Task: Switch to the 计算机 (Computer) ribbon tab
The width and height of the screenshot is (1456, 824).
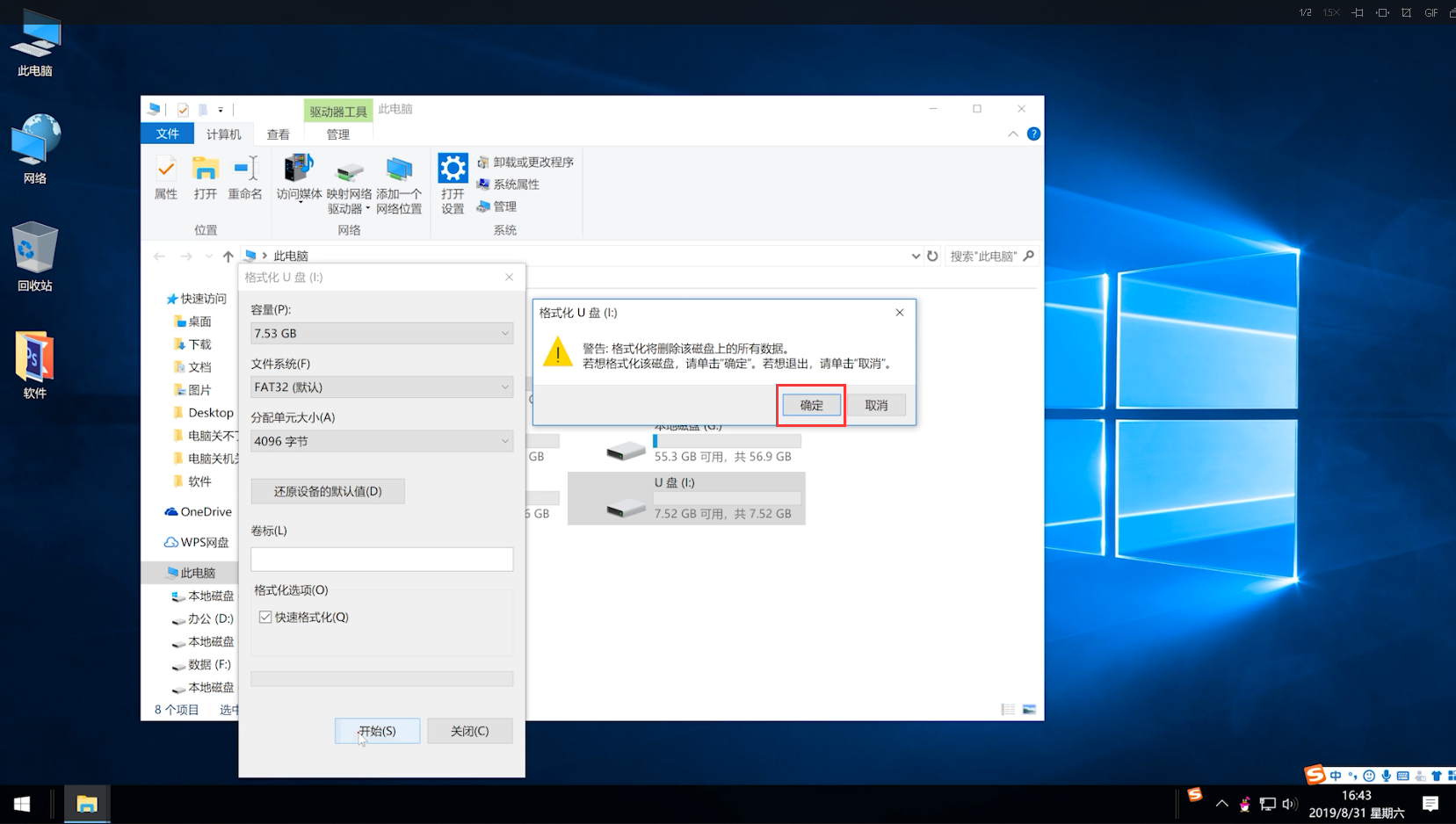Action: (x=223, y=134)
